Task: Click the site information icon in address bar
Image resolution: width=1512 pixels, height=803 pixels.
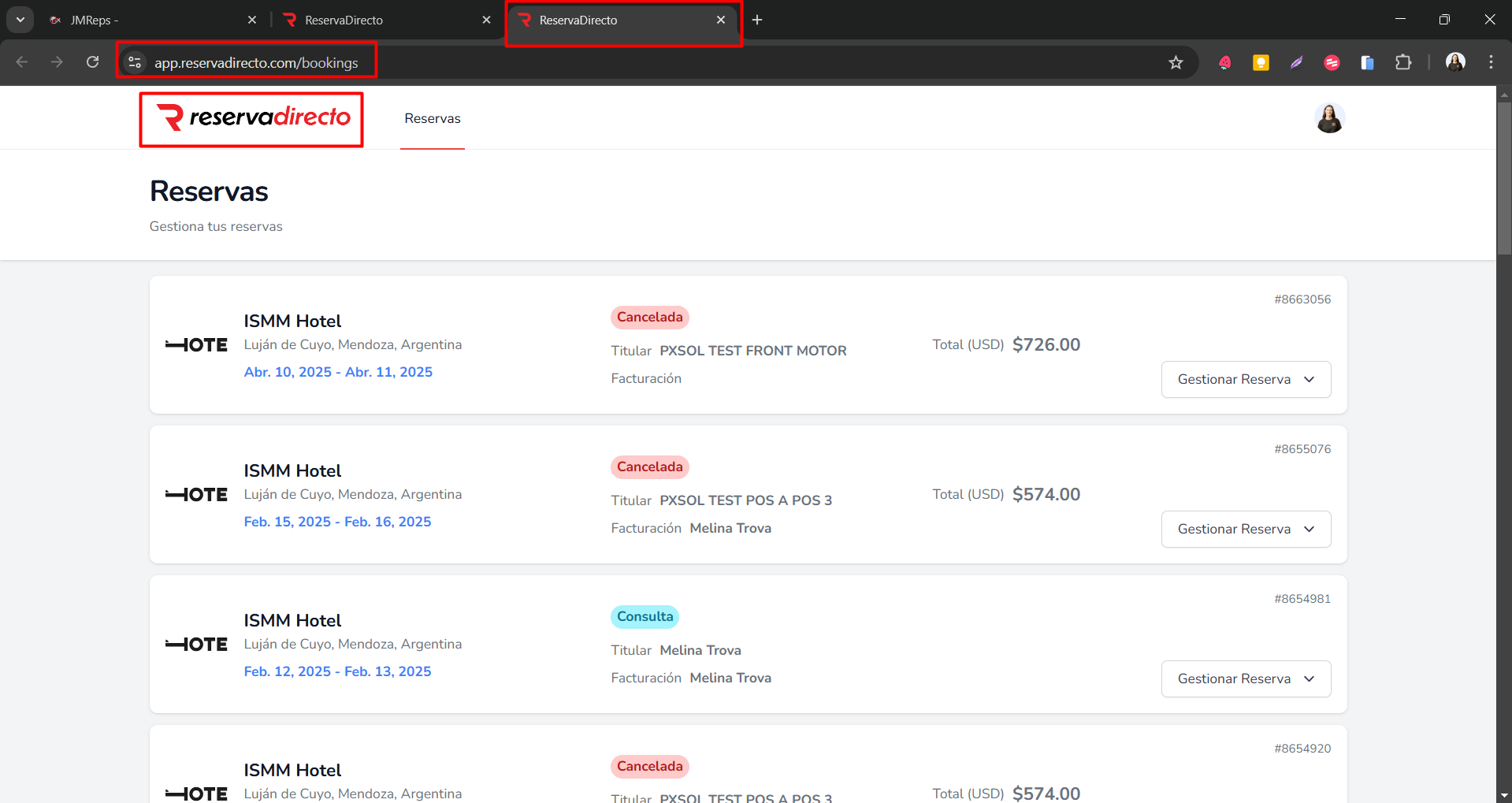Action: pyautogui.click(x=135, y=62)
